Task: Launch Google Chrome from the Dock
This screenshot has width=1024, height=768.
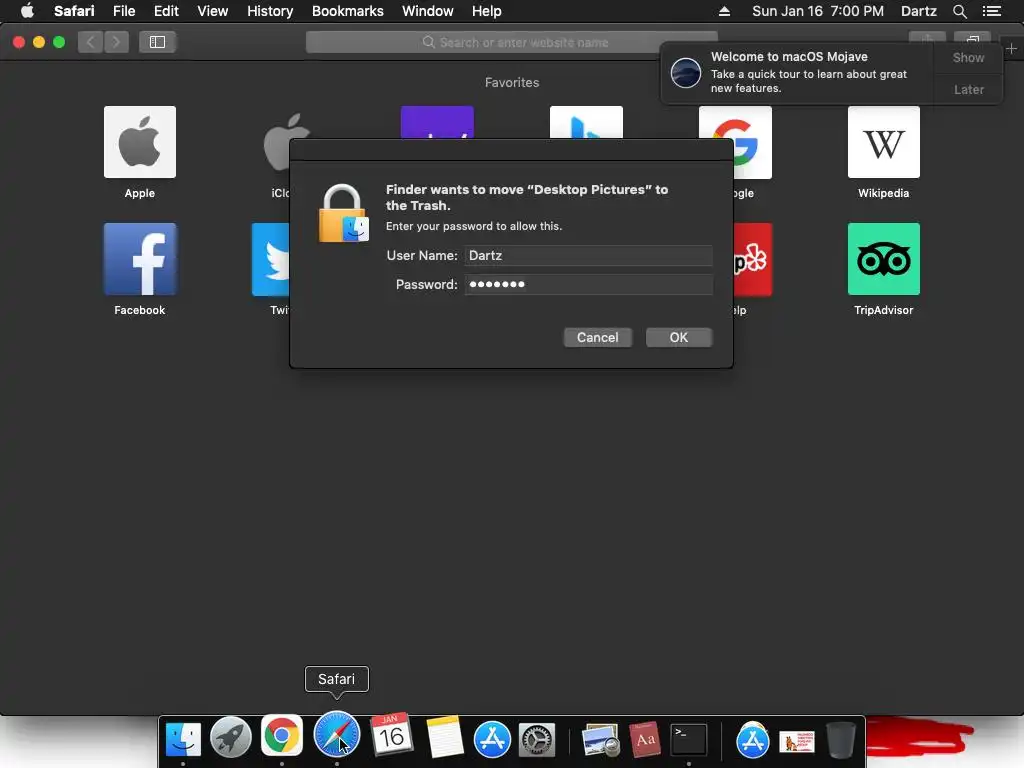Action: [x=281, y=736]
